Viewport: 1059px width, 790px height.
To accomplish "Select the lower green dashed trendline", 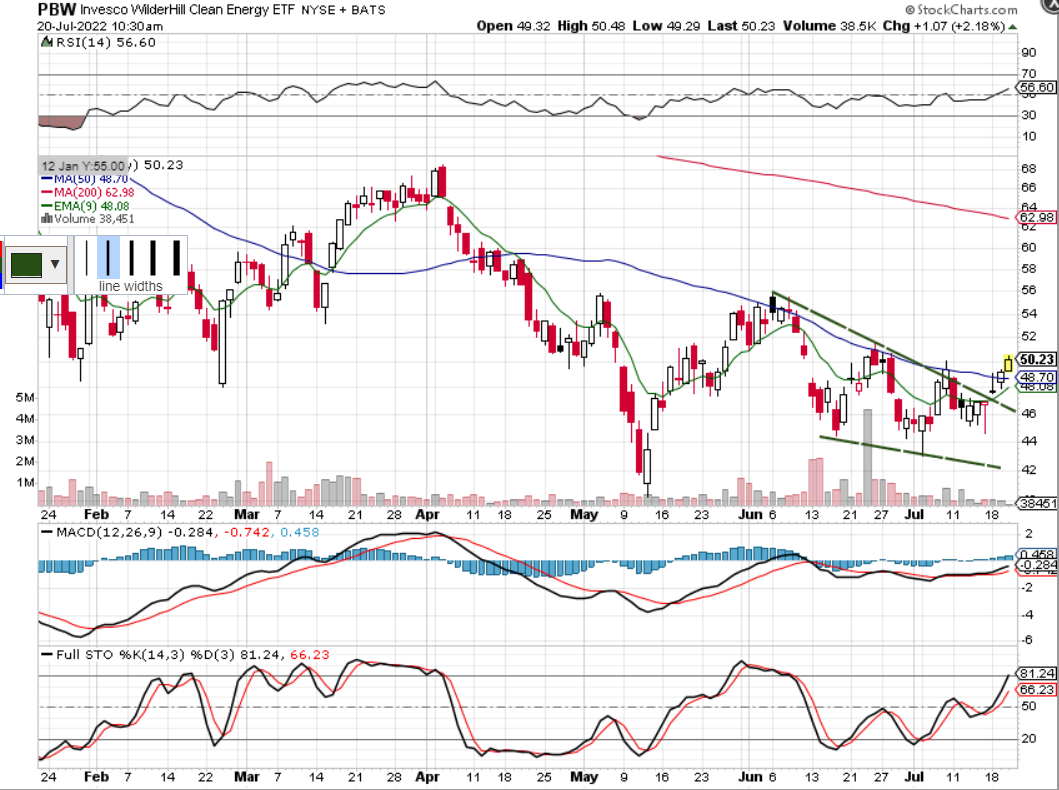I will click(x=909, y=452).
